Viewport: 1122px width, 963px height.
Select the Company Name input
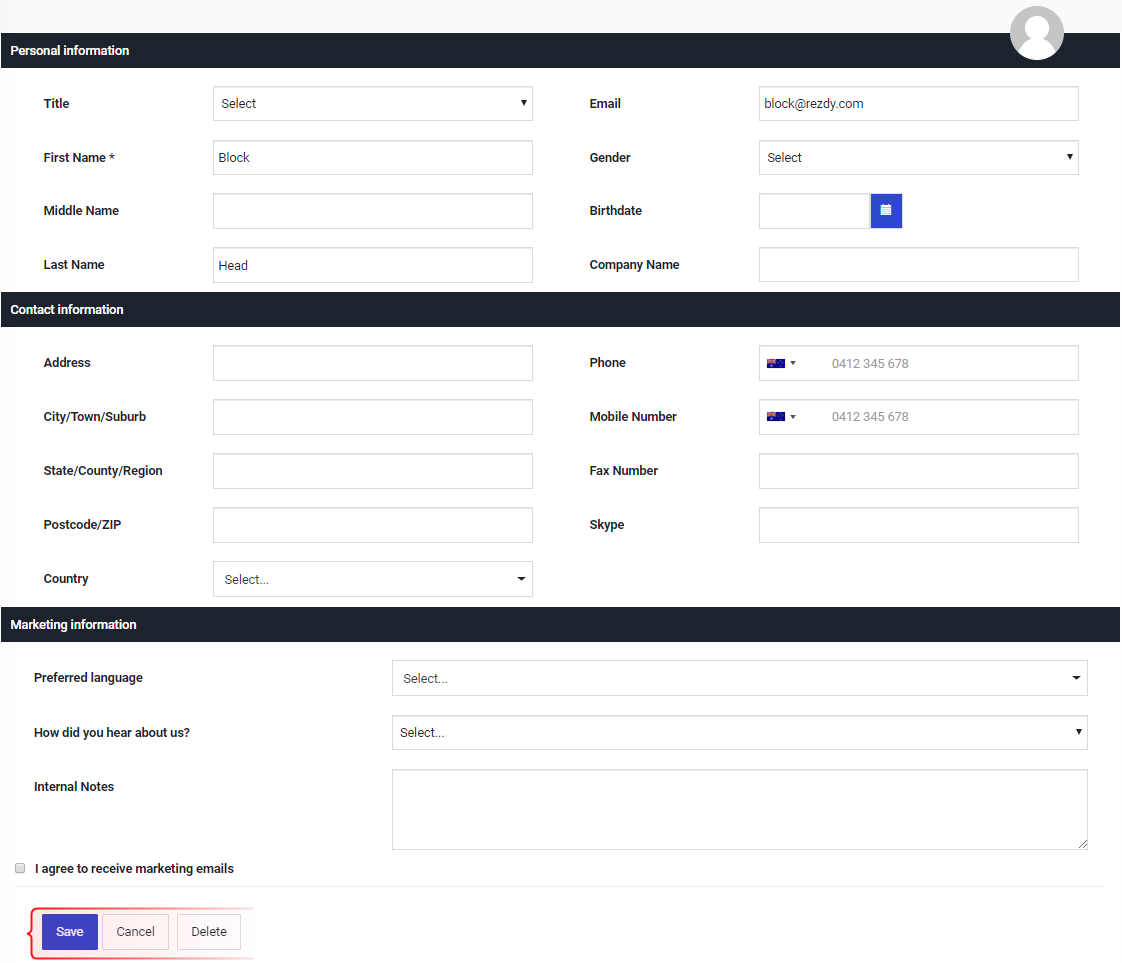point(918,265)
